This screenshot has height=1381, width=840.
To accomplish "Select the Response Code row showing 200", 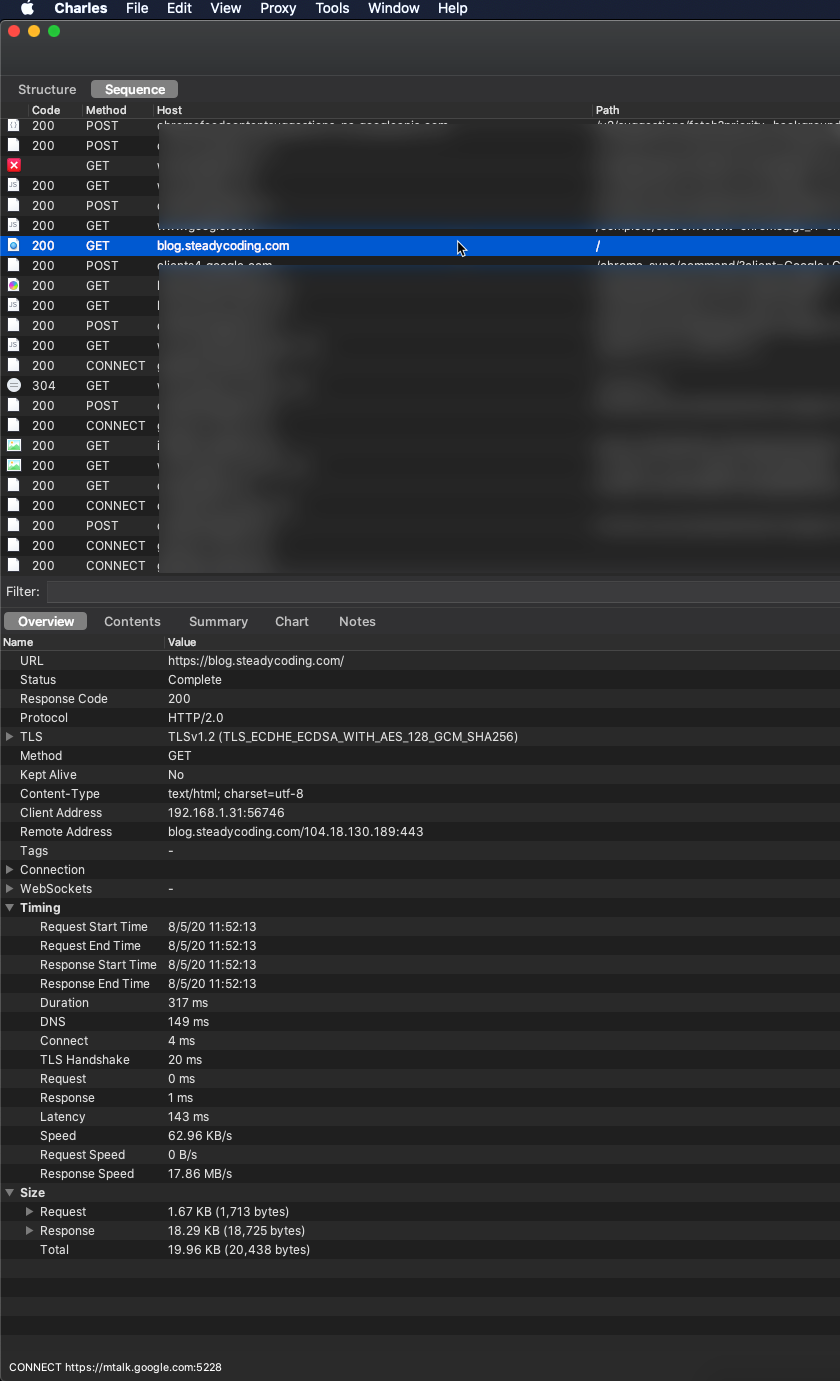I will point(420,699).
